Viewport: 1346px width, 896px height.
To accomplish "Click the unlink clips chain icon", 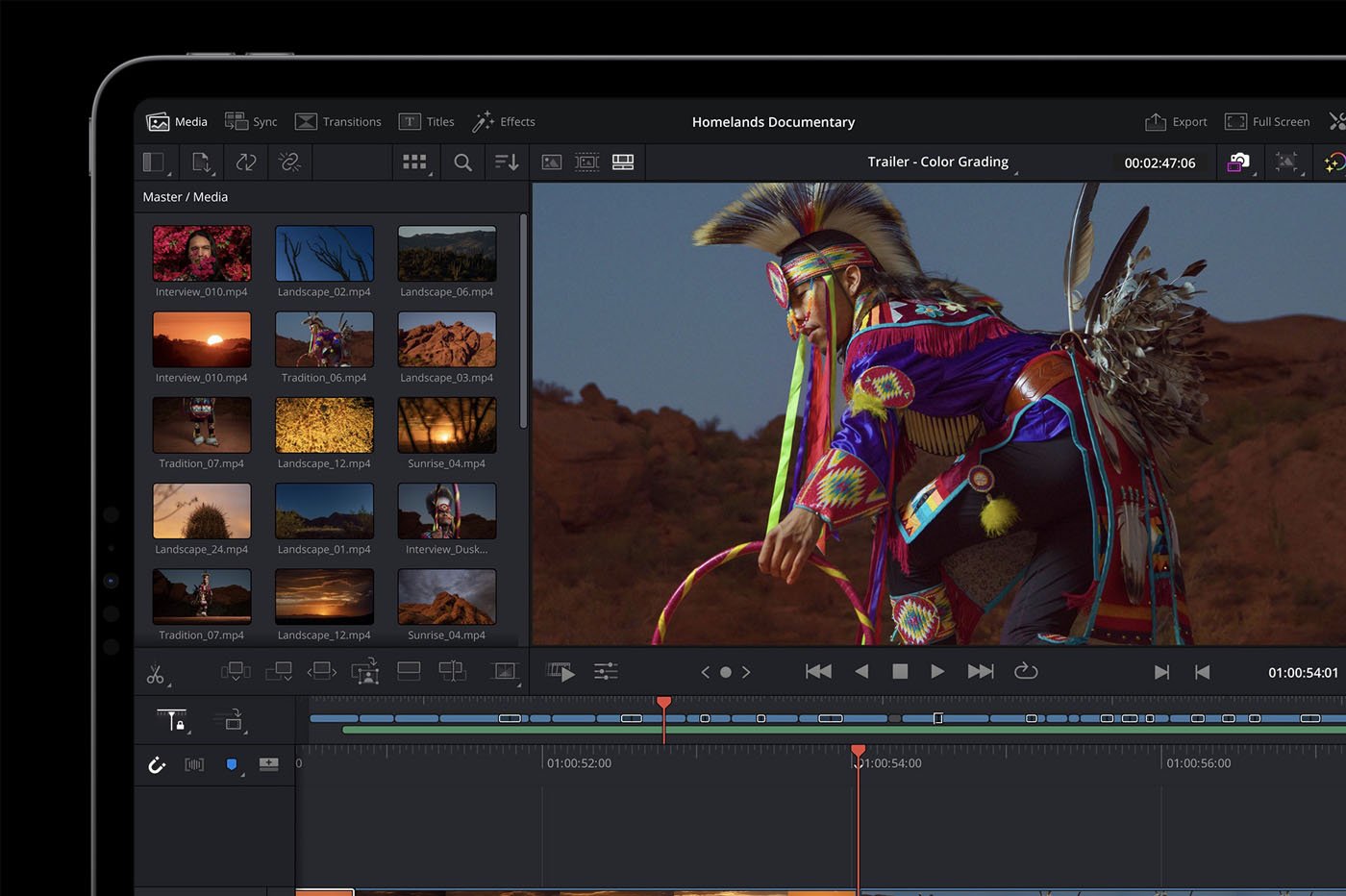I will coord(289,162).
